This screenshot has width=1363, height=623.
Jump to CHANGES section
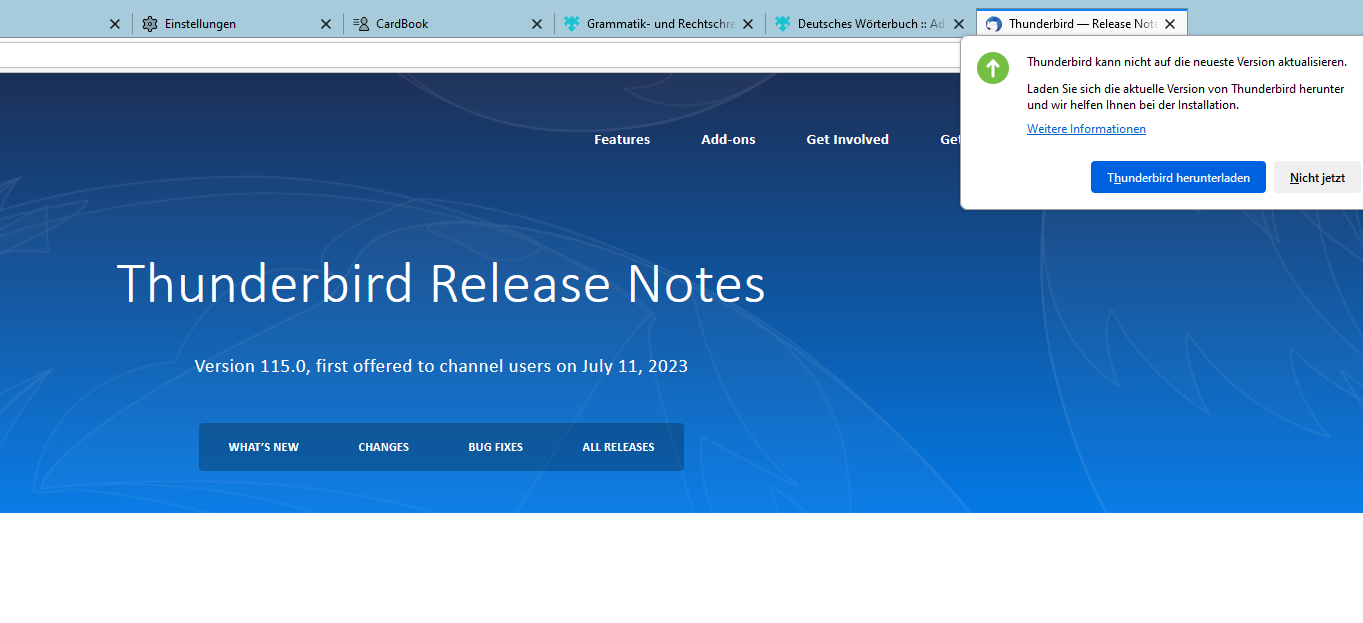(x=384, y=447)
